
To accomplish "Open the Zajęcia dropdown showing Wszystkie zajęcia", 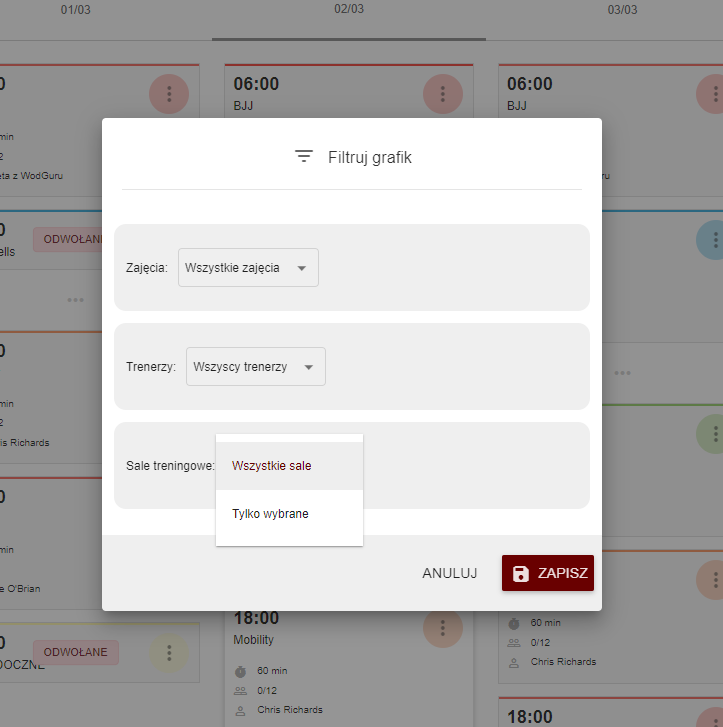I will [x=248, y=268].
